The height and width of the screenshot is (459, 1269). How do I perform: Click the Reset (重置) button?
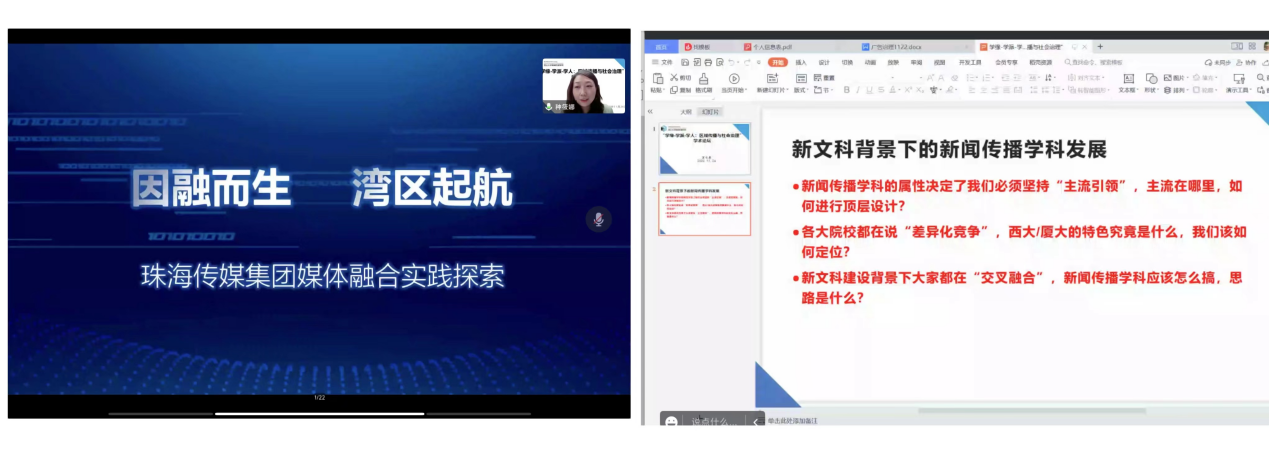pos(823,77)
